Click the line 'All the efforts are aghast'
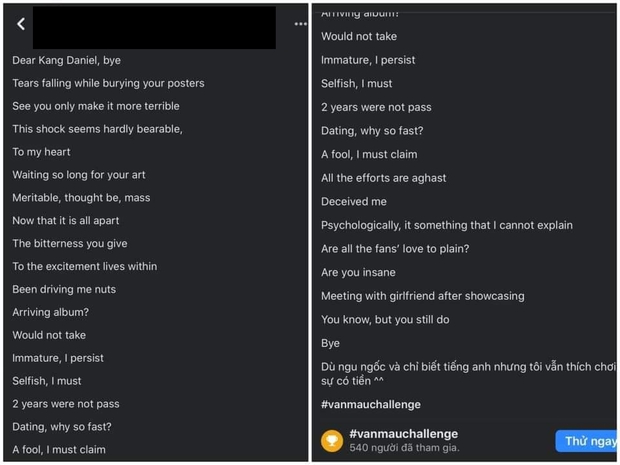Screen dimensions: 620x465 point(384,178)
